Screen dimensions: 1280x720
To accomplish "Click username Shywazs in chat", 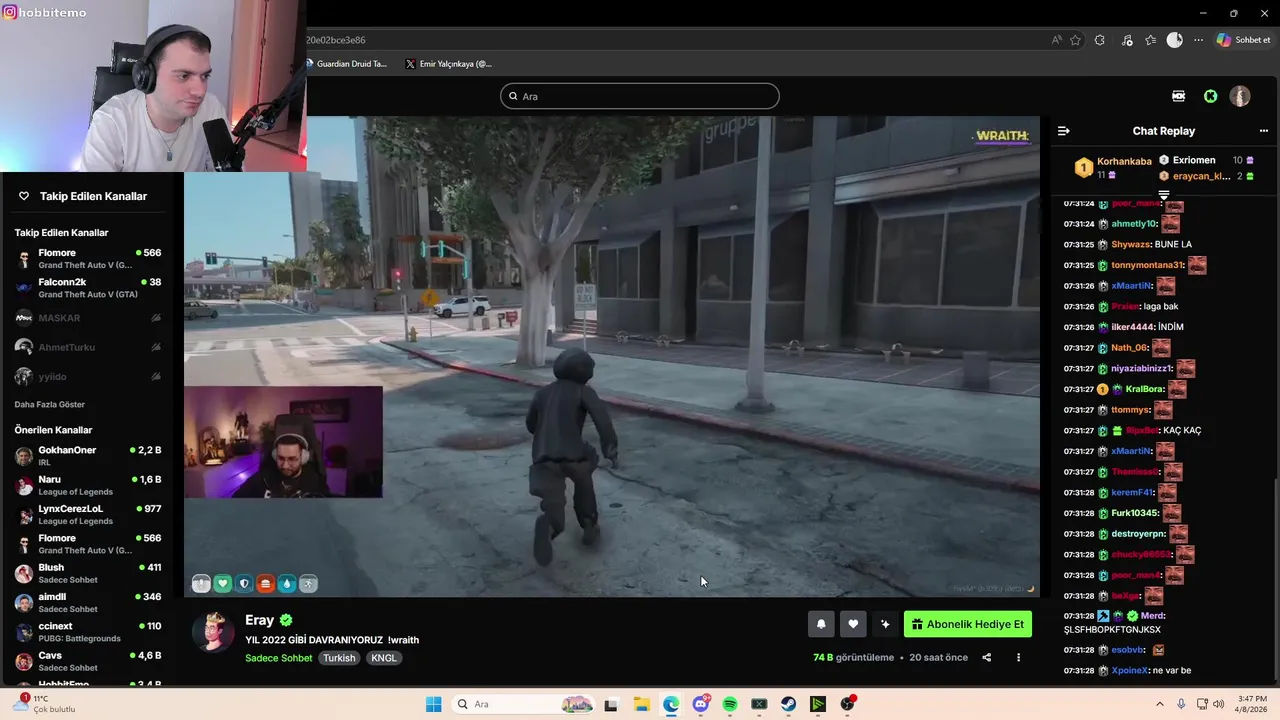I will point(1131,244).
